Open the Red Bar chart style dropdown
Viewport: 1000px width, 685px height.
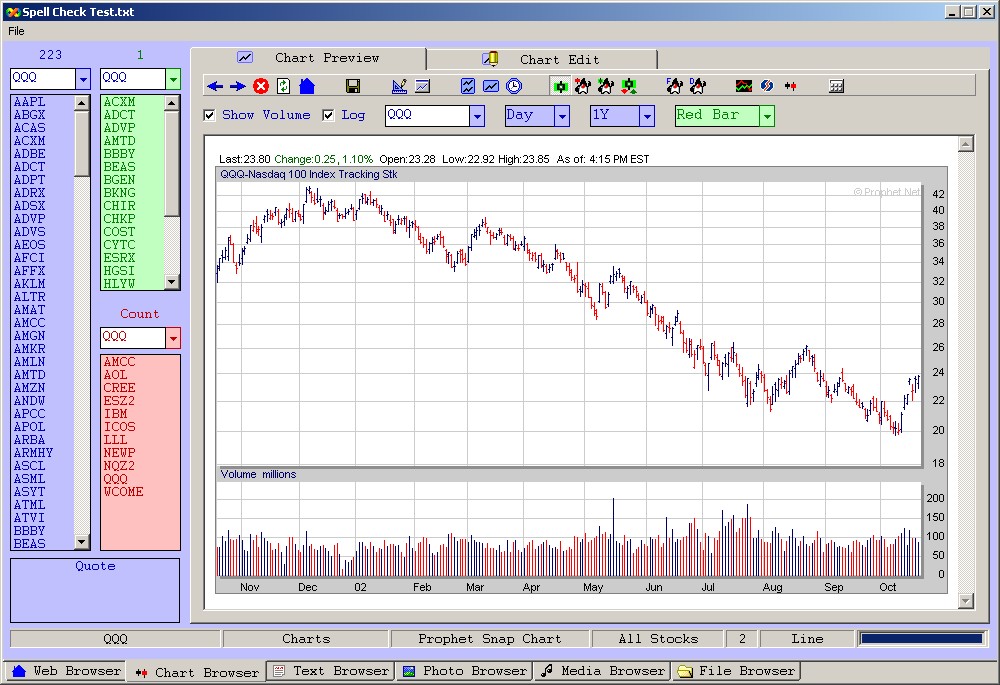[x=767, y=116]
